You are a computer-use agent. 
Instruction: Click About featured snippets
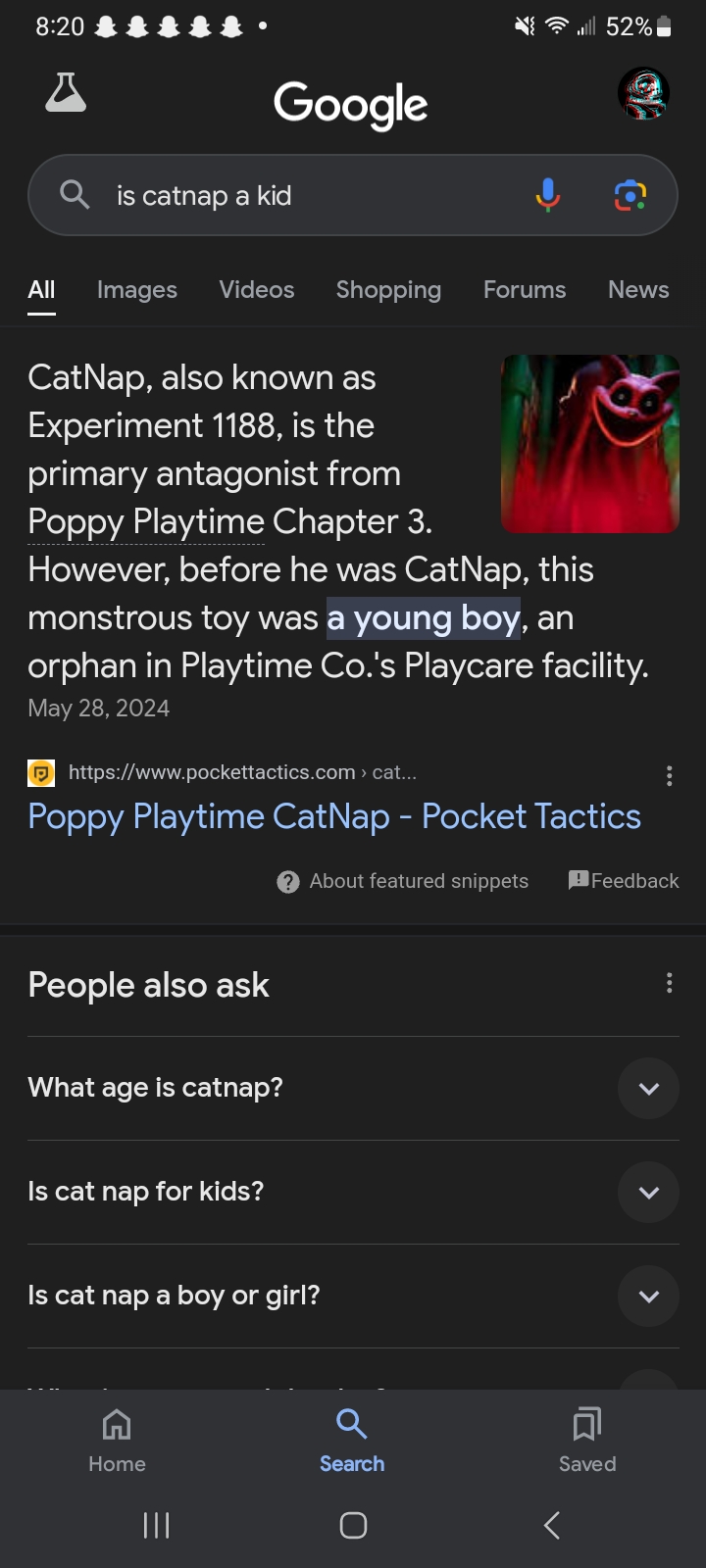click(403, 881)
